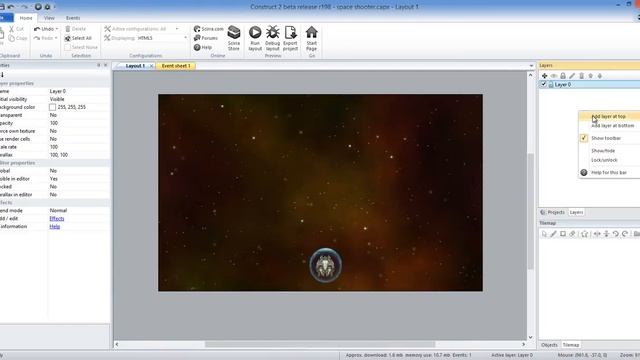Switch to the Events ribbon tab
This screenshot has height=360, width=640.
[73, 18]
